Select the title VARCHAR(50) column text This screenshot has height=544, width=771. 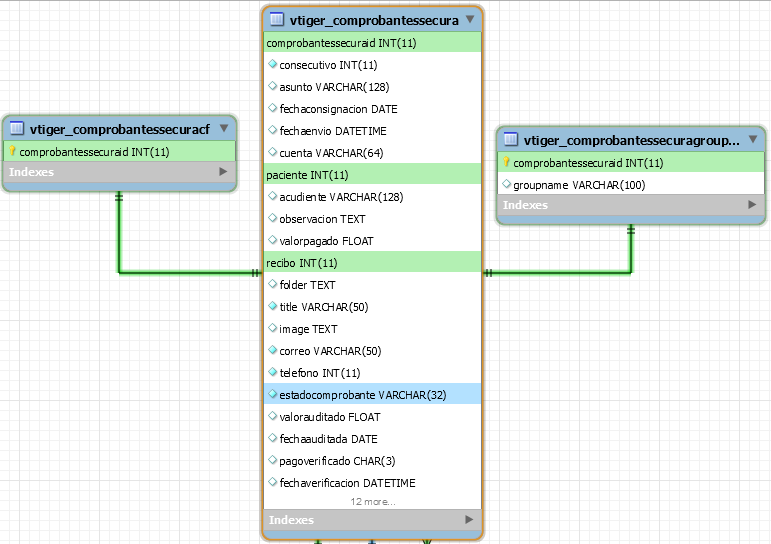click(x=324, y=307)
